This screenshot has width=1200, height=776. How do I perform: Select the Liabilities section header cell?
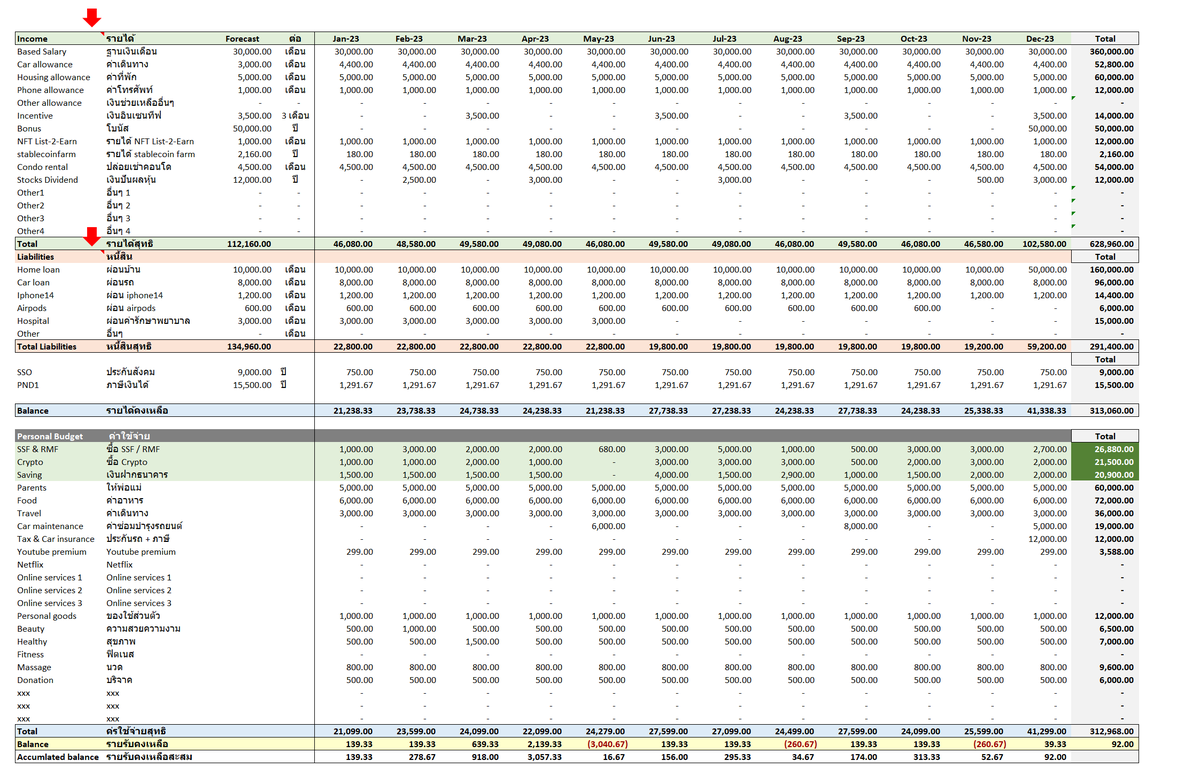coord(35,257)
